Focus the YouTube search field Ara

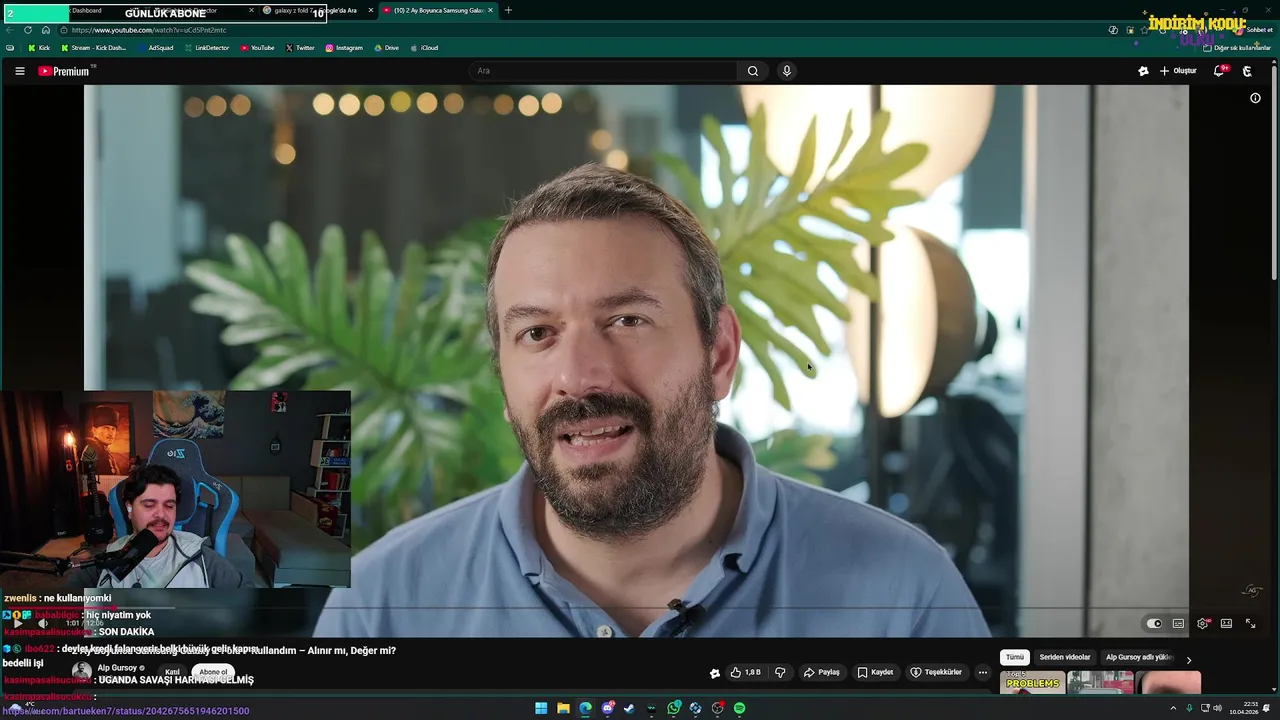click(x=604, y=71)
